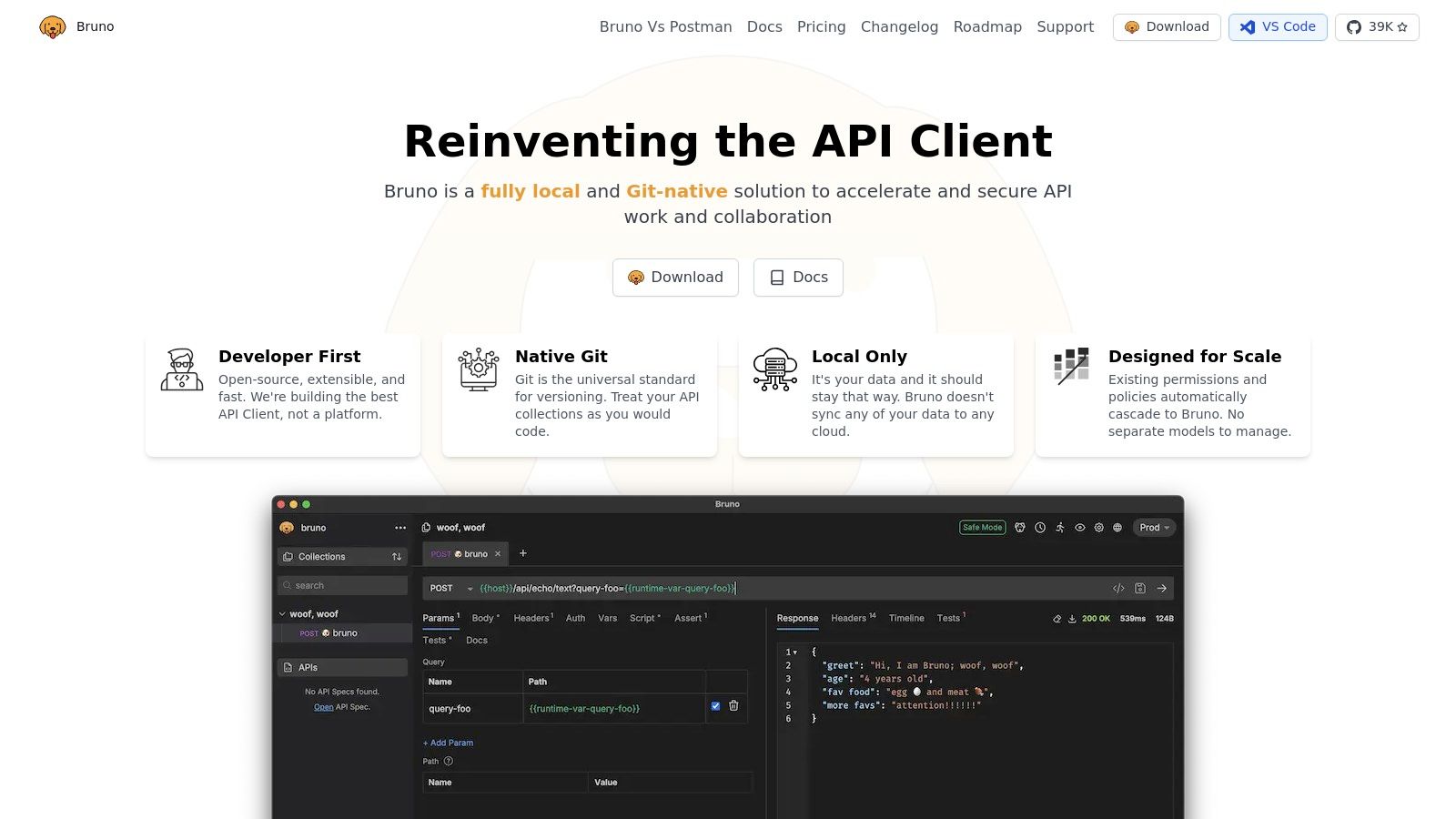Open the APIs section in the sidebar
The width and height of the screenshot is (1456, 819).
(342, 668)
